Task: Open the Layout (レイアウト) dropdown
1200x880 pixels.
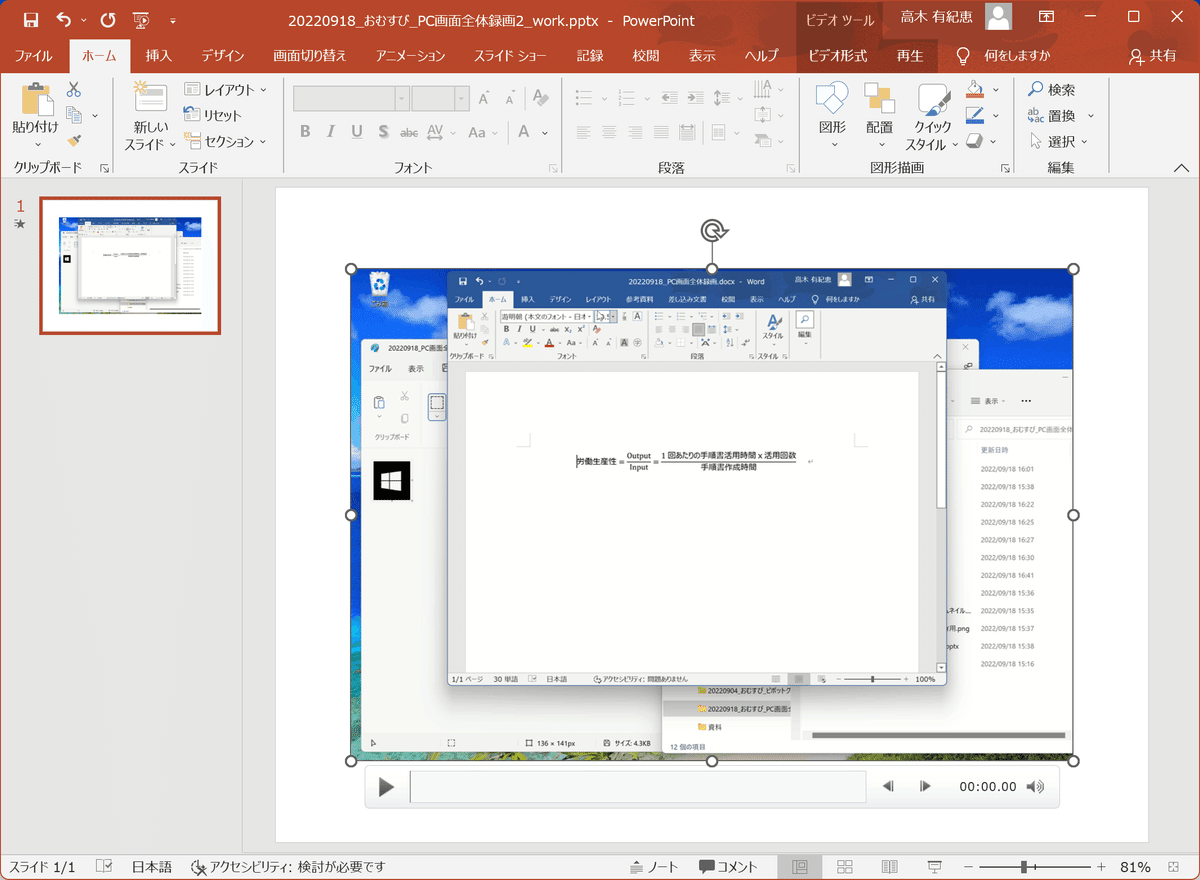Action: [x=226, y=90]
